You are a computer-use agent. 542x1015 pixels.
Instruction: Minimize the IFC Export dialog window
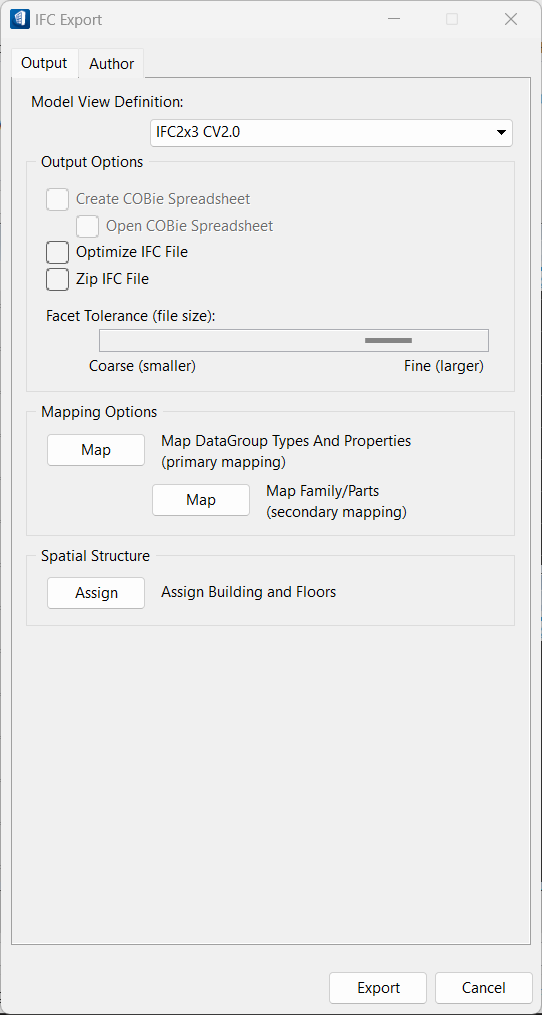(x=393, y=19)
